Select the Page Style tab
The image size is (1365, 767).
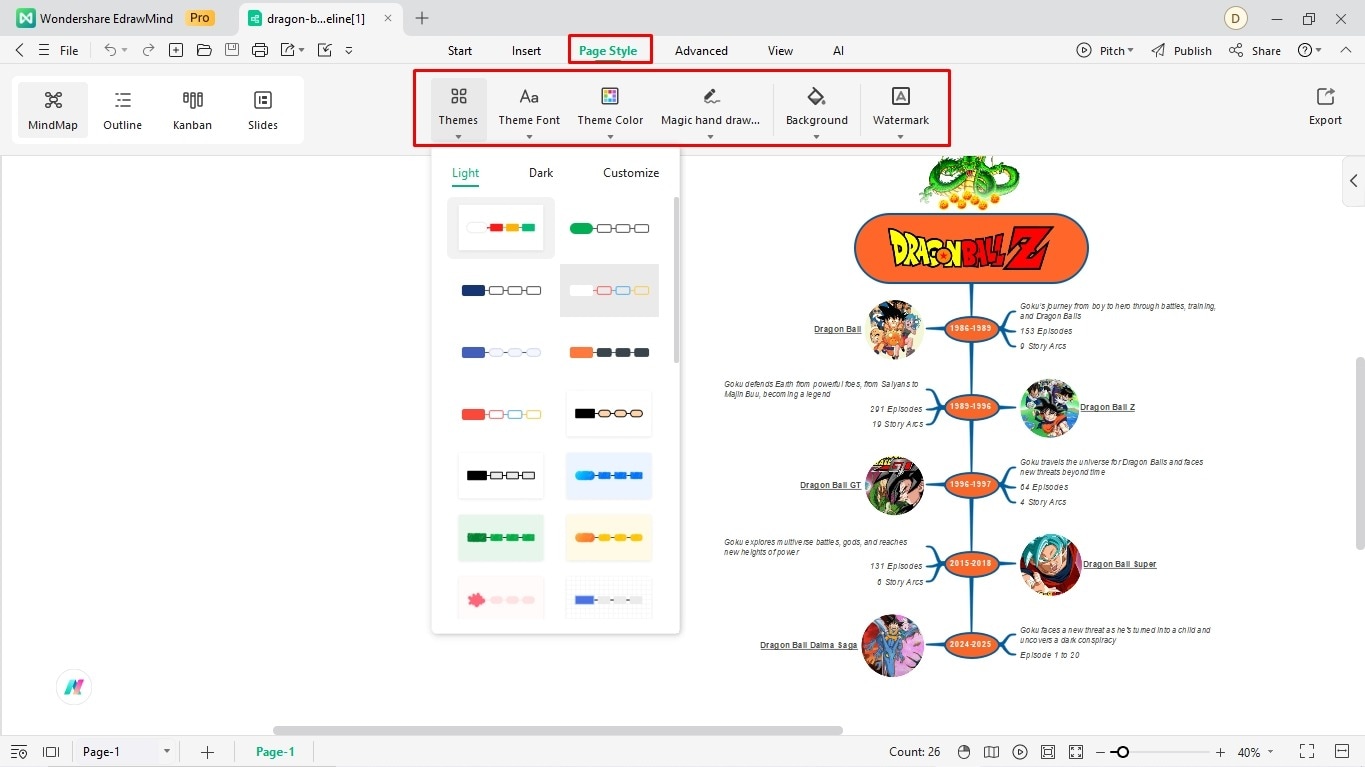click(x=608, y=51)
